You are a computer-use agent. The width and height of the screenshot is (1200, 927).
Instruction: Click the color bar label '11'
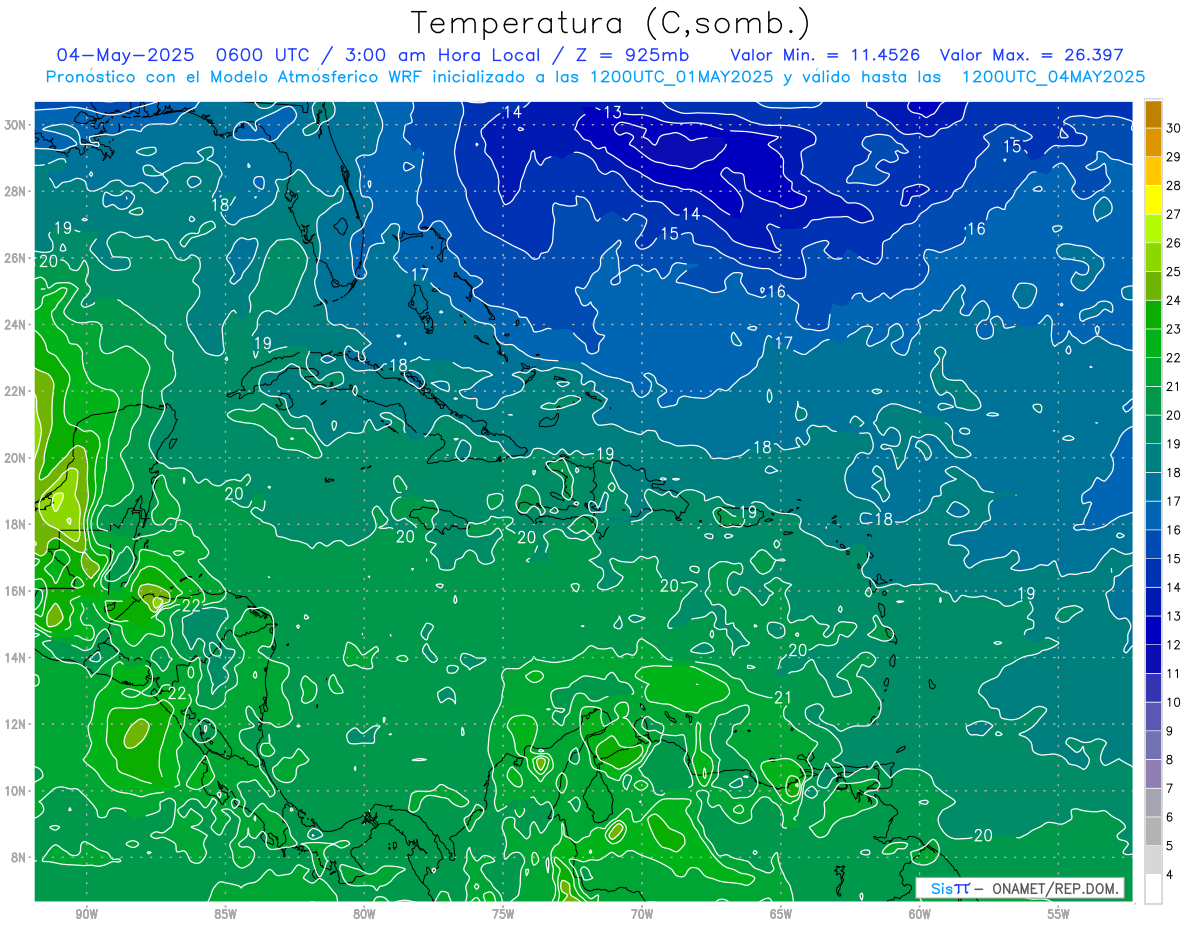click(1173, 673)
